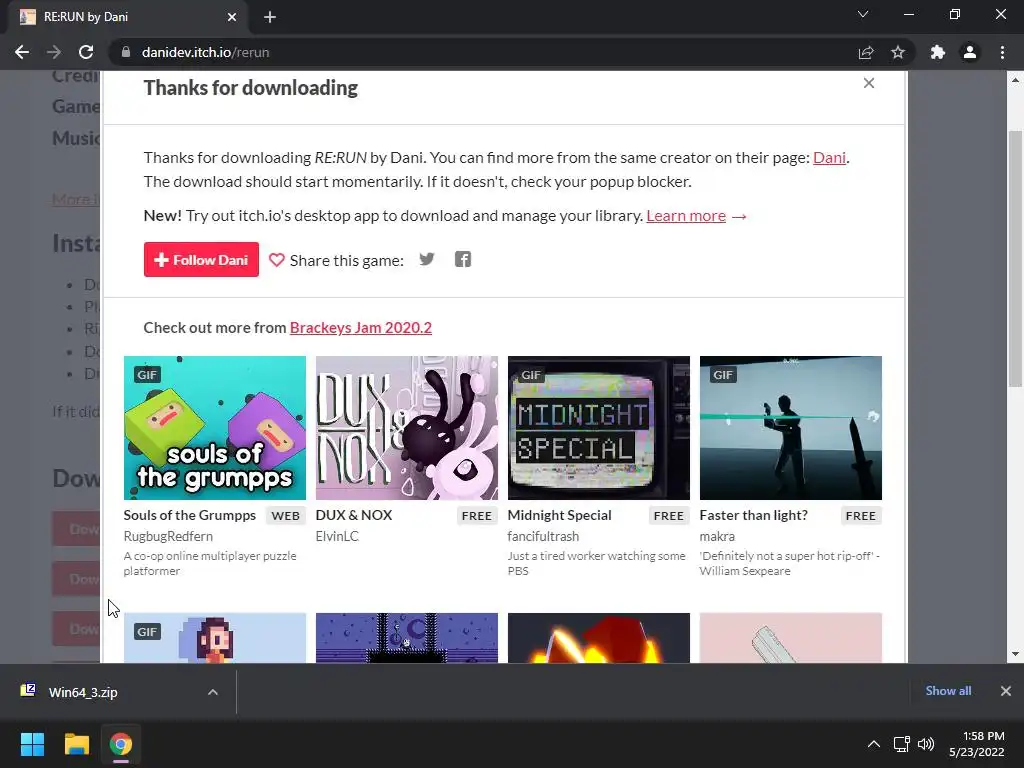Viewport: 1024px width, 768px height.
Task: Open Faster than light? thumbnail
Action: pyautogui.click(x=791, y=428)
